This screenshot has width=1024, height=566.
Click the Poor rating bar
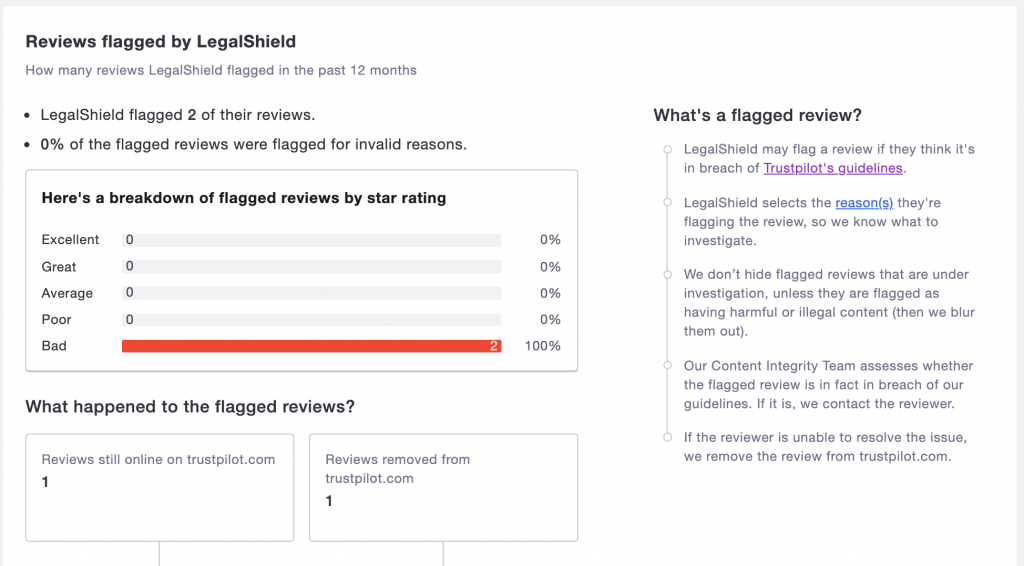[x=312, y=320]
